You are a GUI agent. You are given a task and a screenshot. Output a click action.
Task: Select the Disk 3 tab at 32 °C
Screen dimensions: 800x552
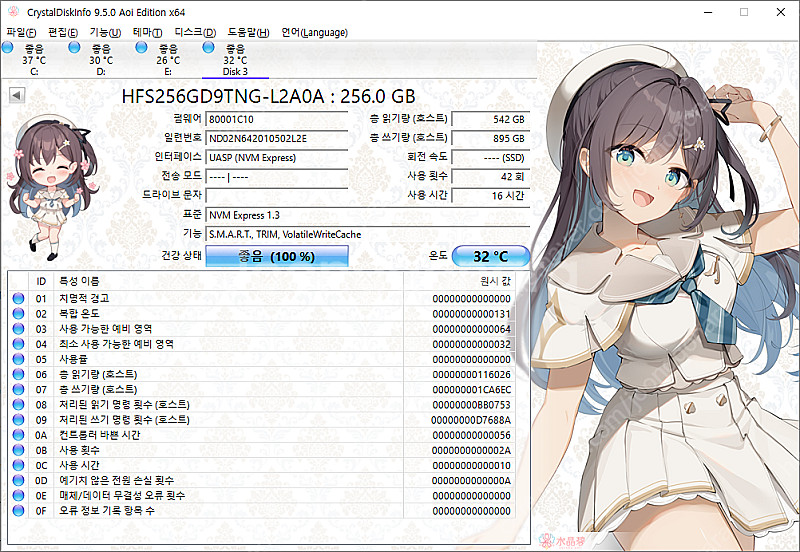(235, 60)
